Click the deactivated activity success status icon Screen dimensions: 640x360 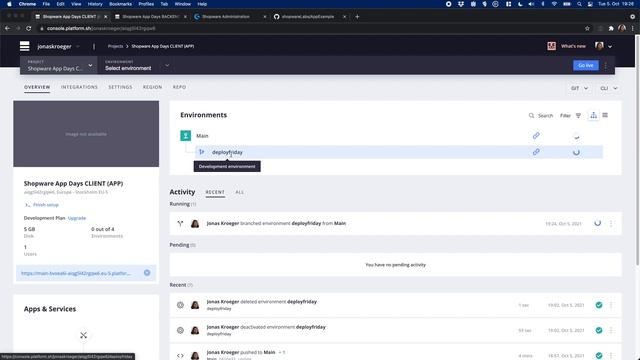[598, 330]
